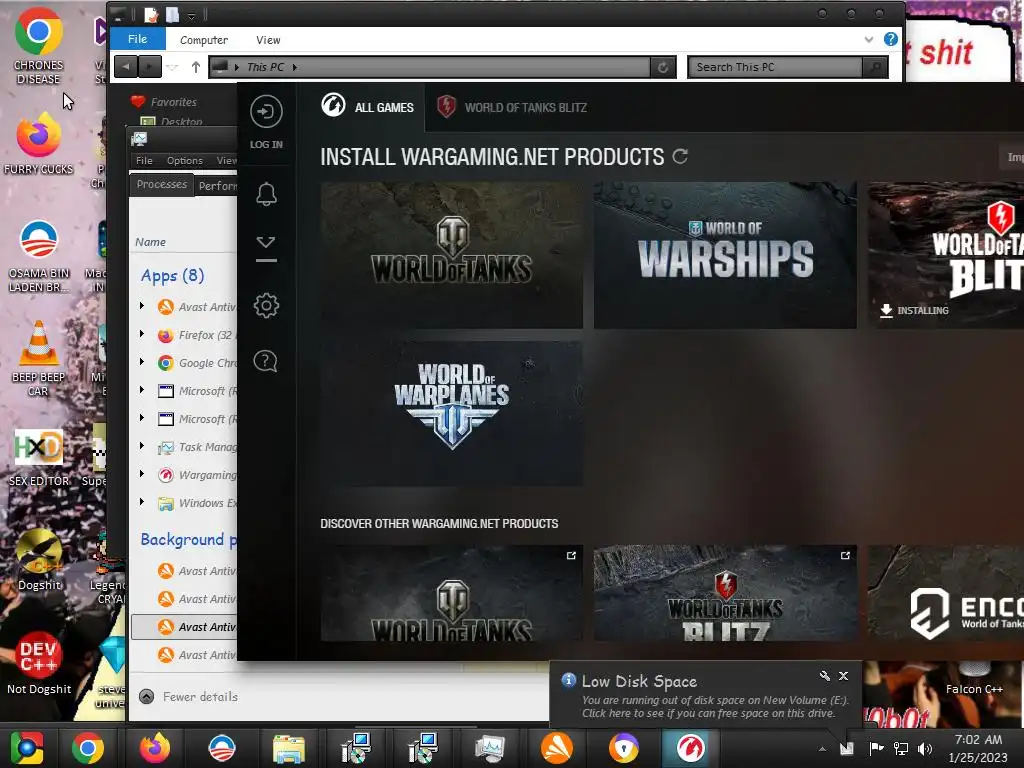Image resolution: width=1024 pixels, height=768 pixels.
Task: Expand the Avast Antivirus app row
Action: (142, 306)
